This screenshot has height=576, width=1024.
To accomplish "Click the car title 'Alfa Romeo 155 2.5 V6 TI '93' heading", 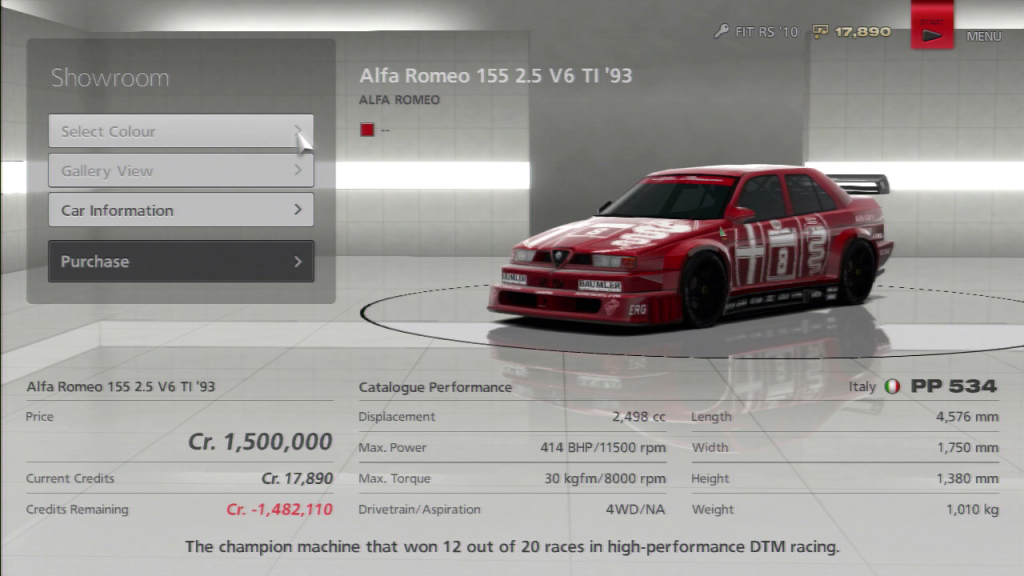I will tap(496, 76).
